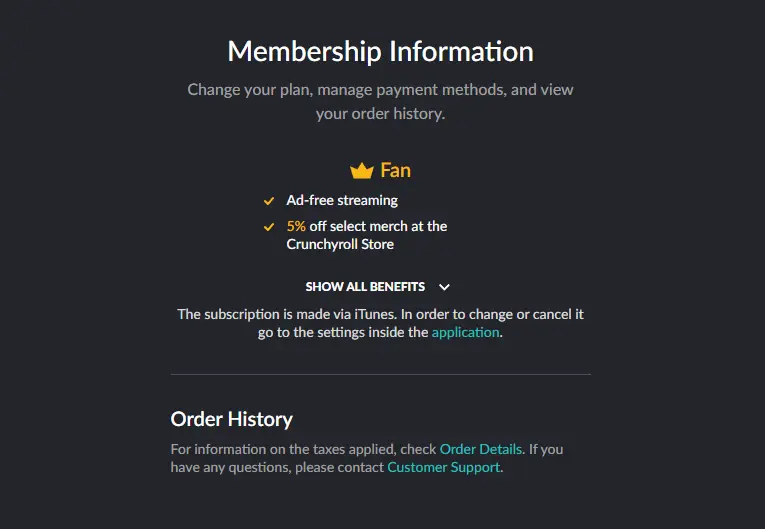Image resolution: width=765 pixels, height=529 pixels.
Task: Show all benefits of the Fan plan
Action: (x=365, y=287)
